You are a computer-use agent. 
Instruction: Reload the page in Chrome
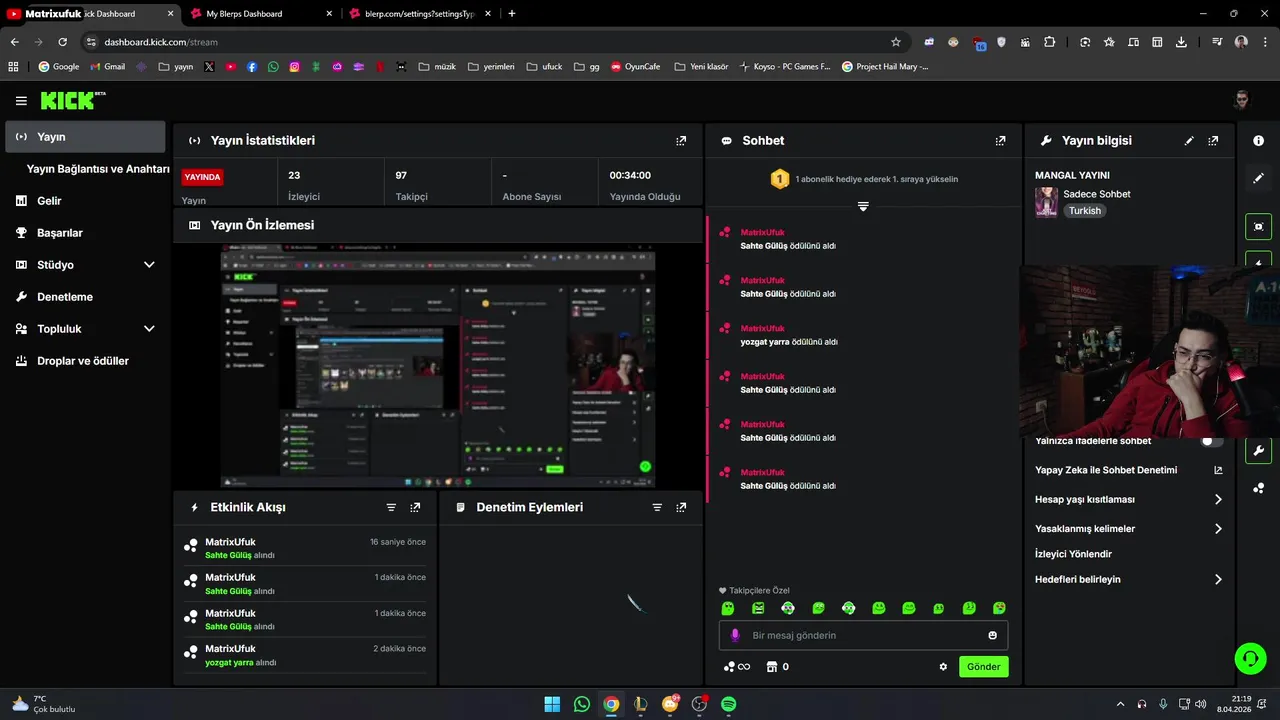click(x=62, y=42)
